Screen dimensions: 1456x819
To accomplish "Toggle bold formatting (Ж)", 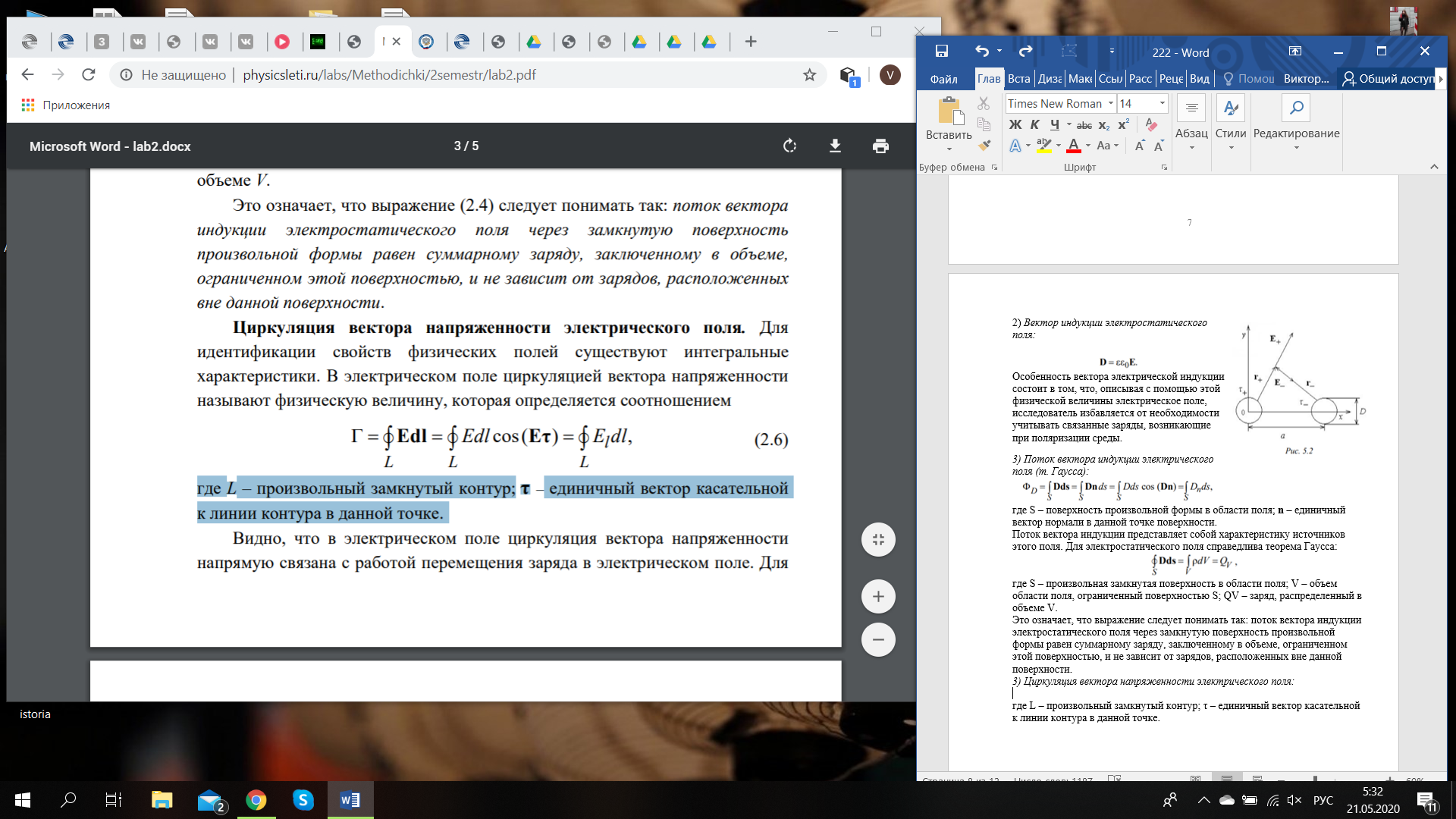I will click(x=1015, y=124).
